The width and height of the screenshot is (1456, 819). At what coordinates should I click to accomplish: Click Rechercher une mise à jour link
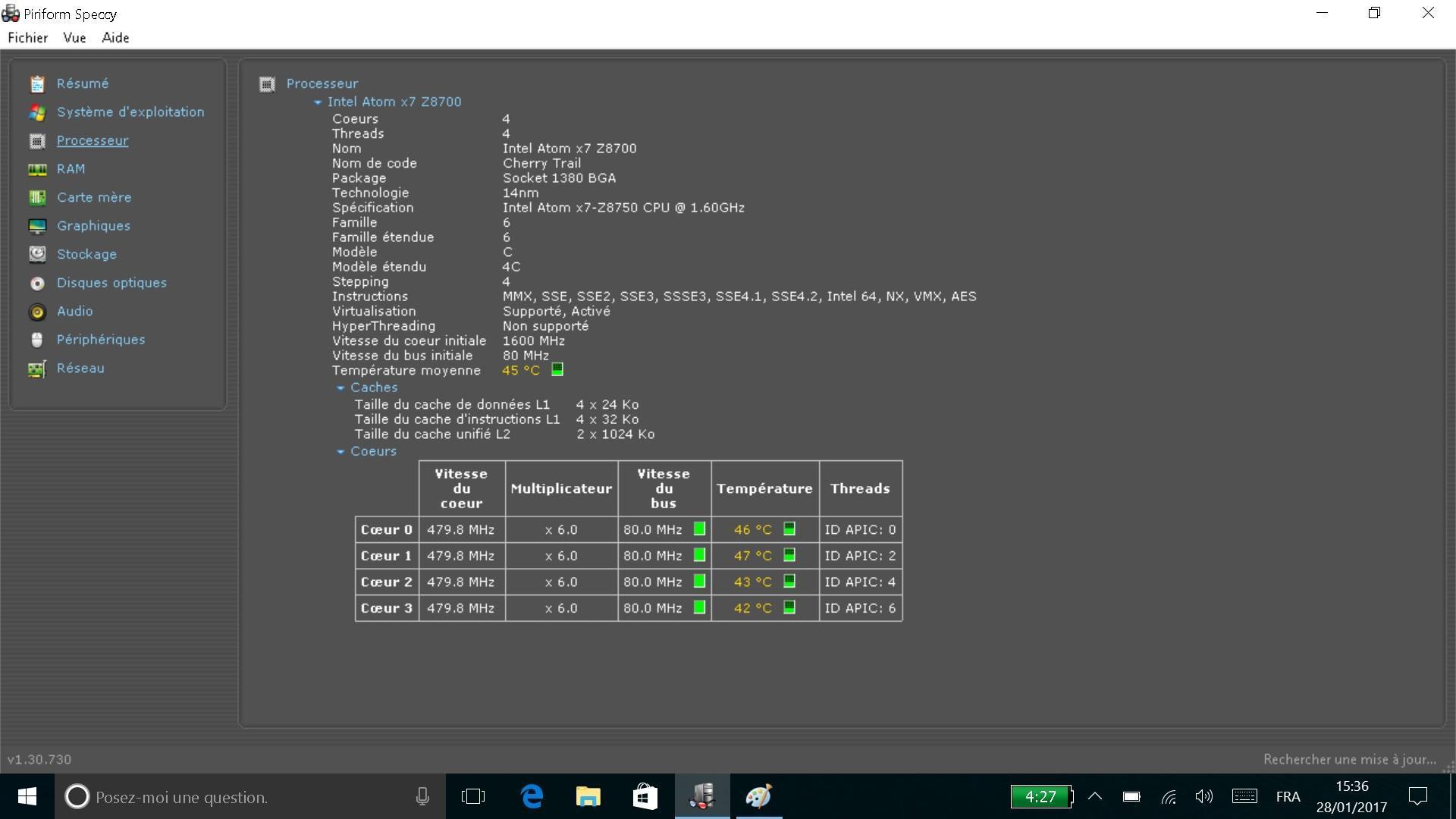(1349, 759)
